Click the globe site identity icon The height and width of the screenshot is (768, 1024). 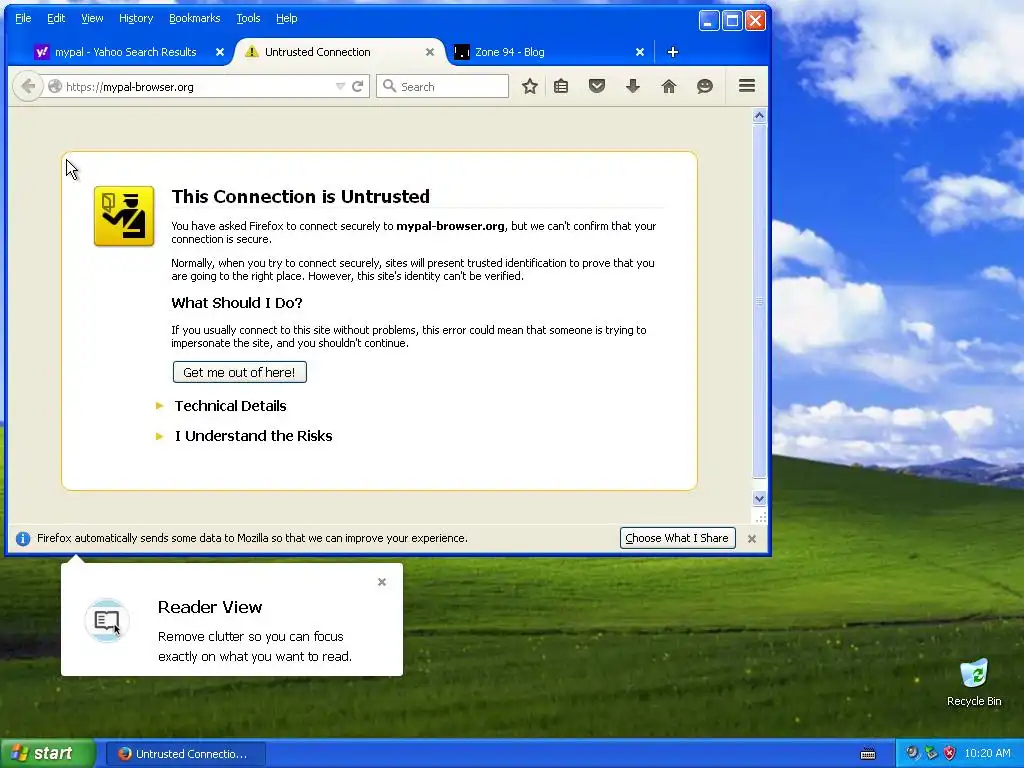click(55, 86)
